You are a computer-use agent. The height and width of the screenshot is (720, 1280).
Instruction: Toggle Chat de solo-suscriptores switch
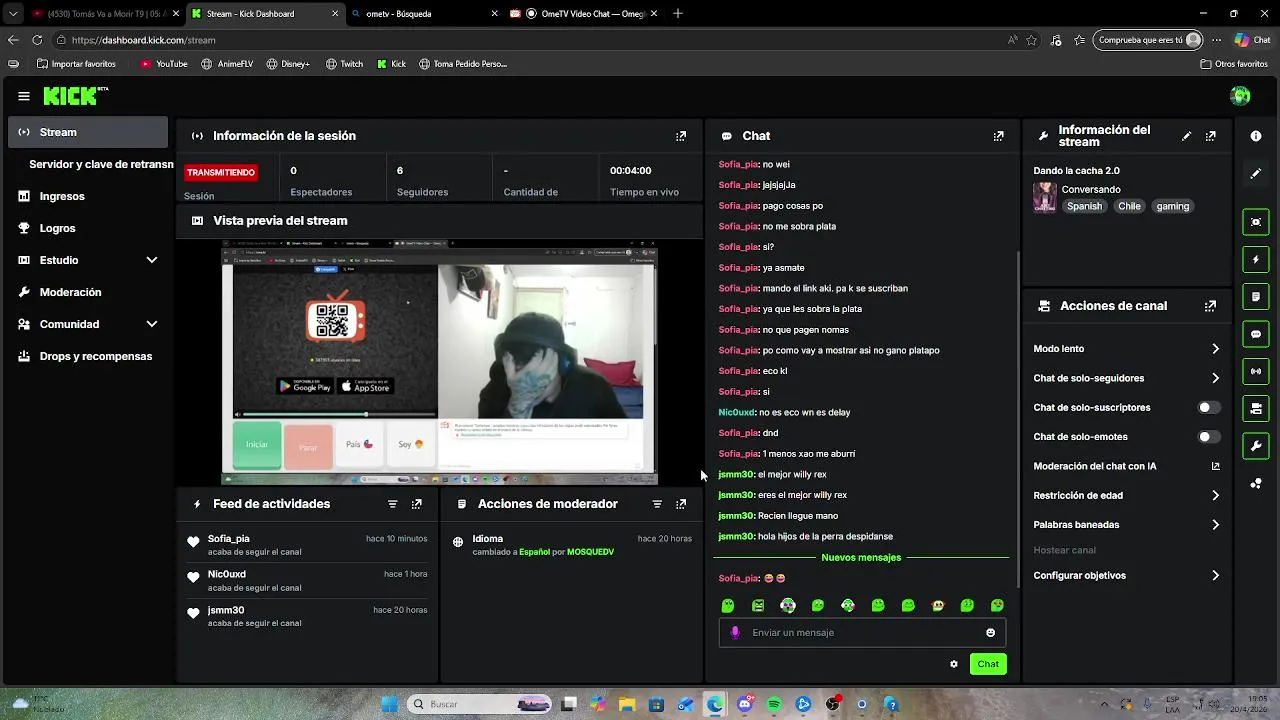coord(1209,407)
